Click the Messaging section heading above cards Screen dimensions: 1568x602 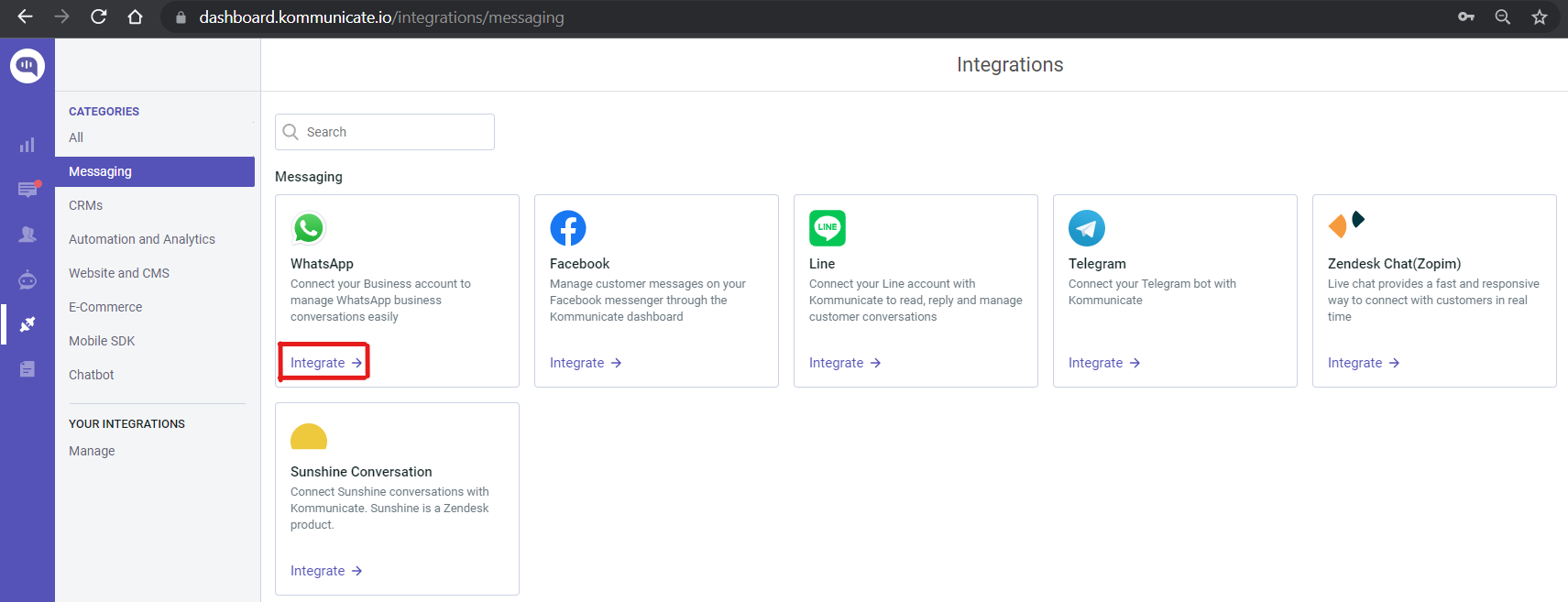309,177
